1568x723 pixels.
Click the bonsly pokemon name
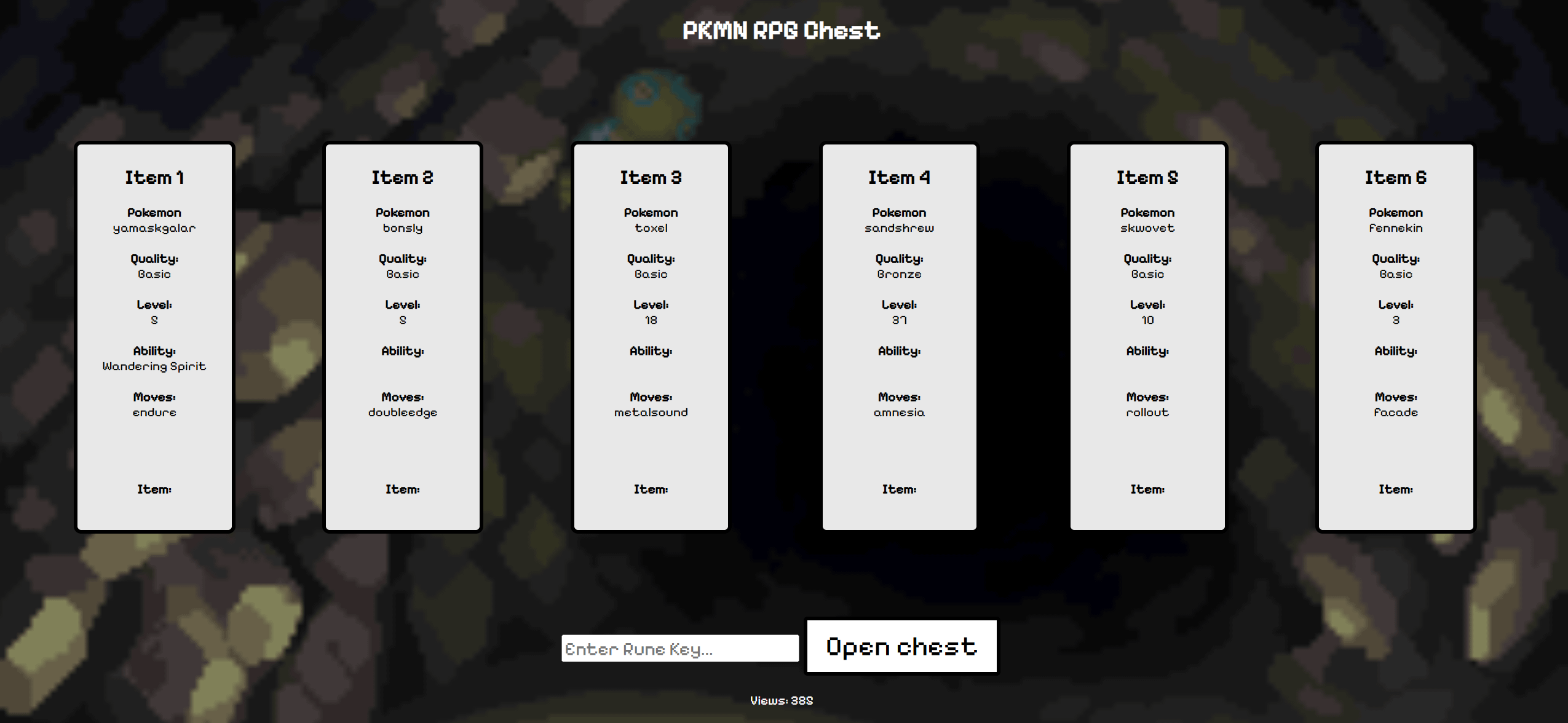403,228
